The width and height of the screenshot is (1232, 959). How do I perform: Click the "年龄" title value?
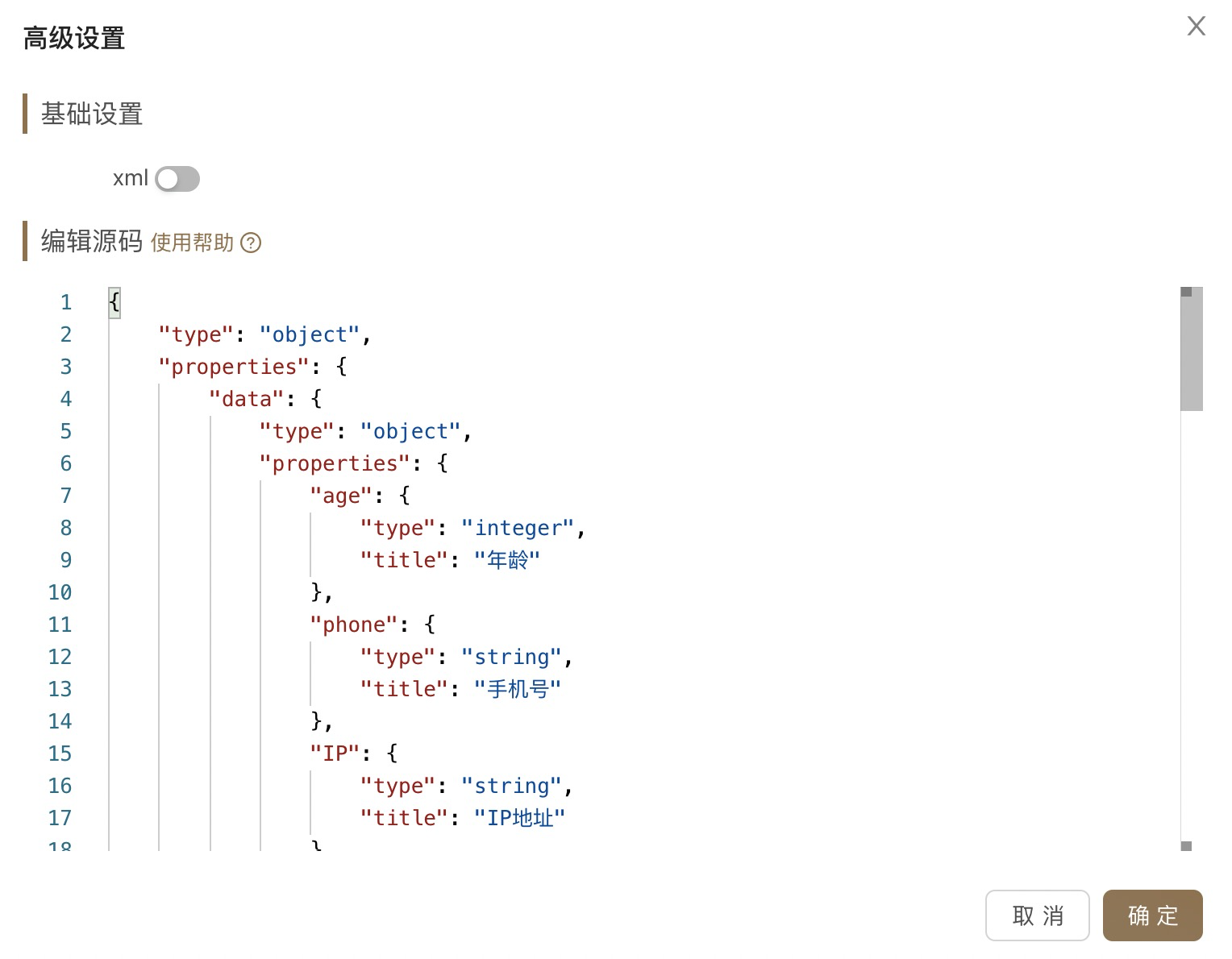507,560
